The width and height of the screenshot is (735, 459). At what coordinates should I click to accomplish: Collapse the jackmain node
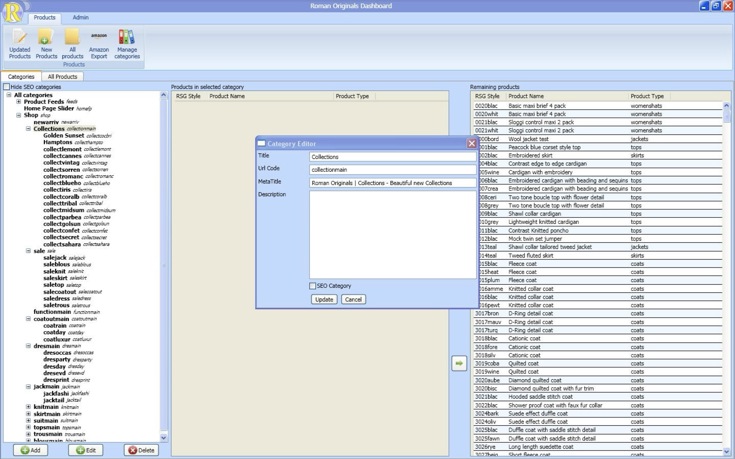(28, 387)
